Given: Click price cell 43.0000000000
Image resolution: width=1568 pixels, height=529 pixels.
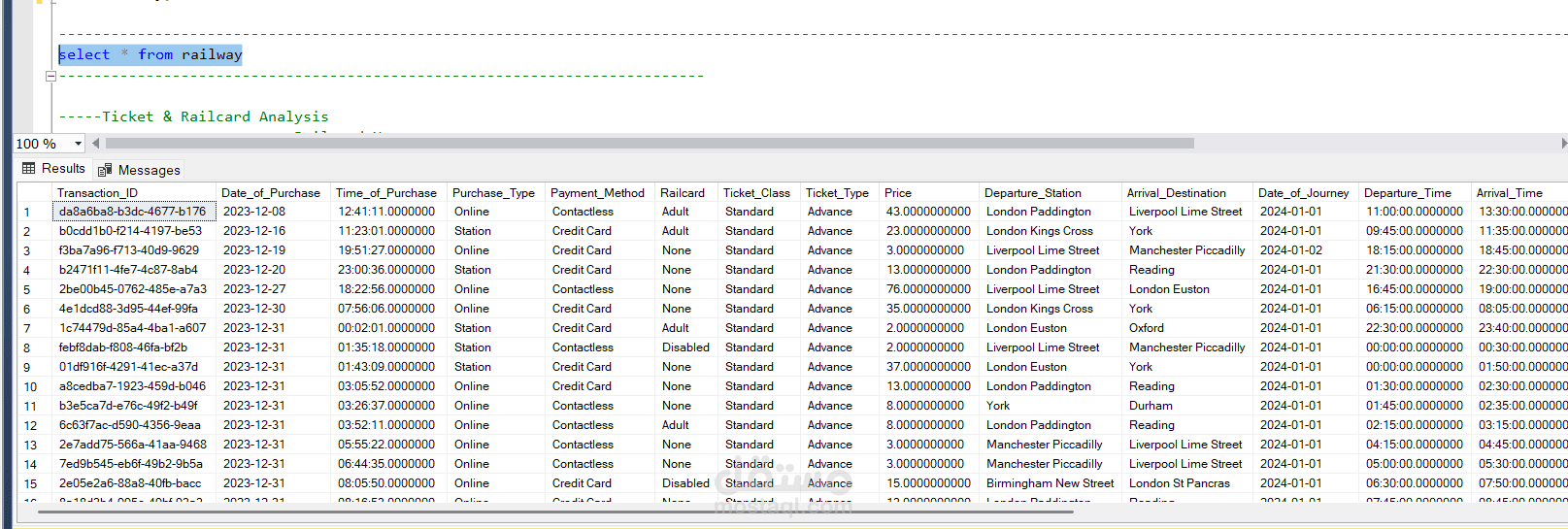Looking at the screenshot, I should (x=928, y=212).
